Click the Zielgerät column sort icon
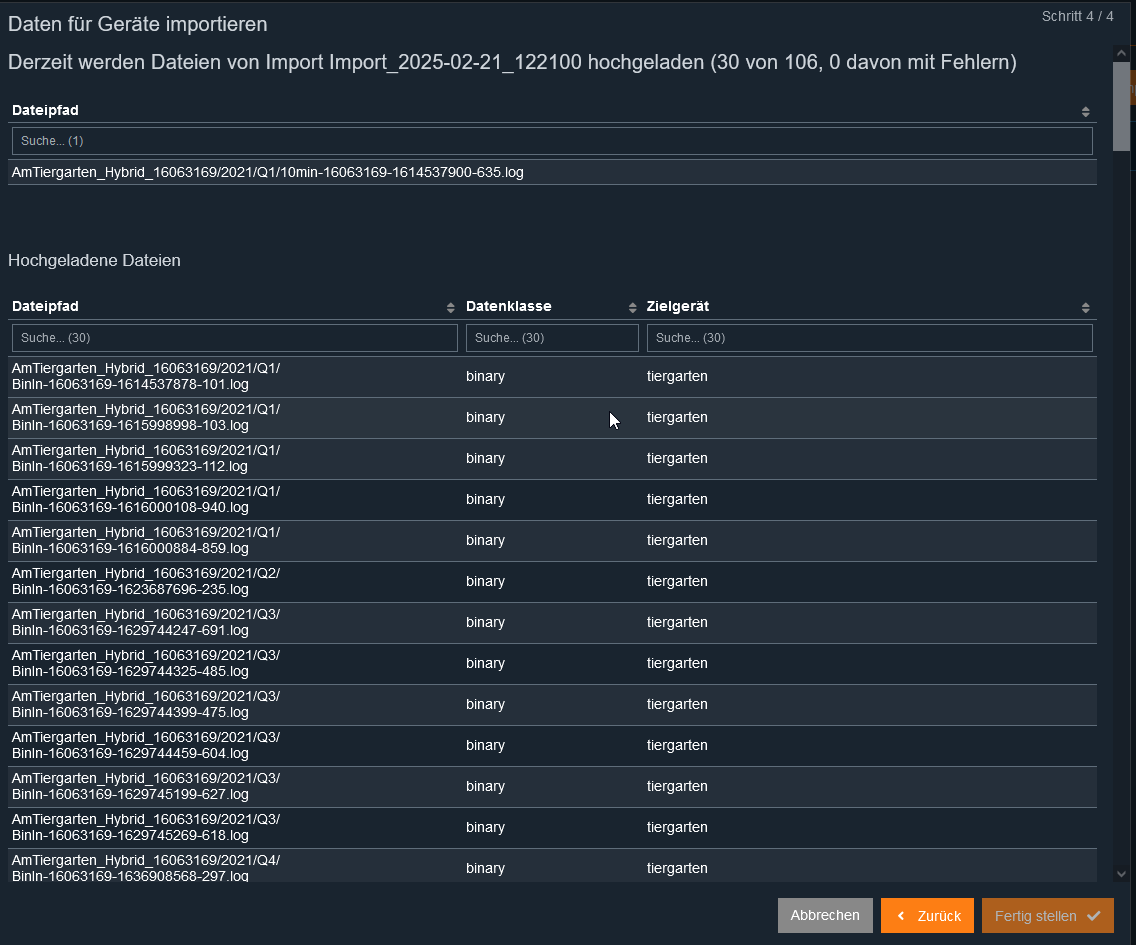Image resolution: width=1136 pixels, height=945 pixels. pyautogui.click(x=1085, y=307)
